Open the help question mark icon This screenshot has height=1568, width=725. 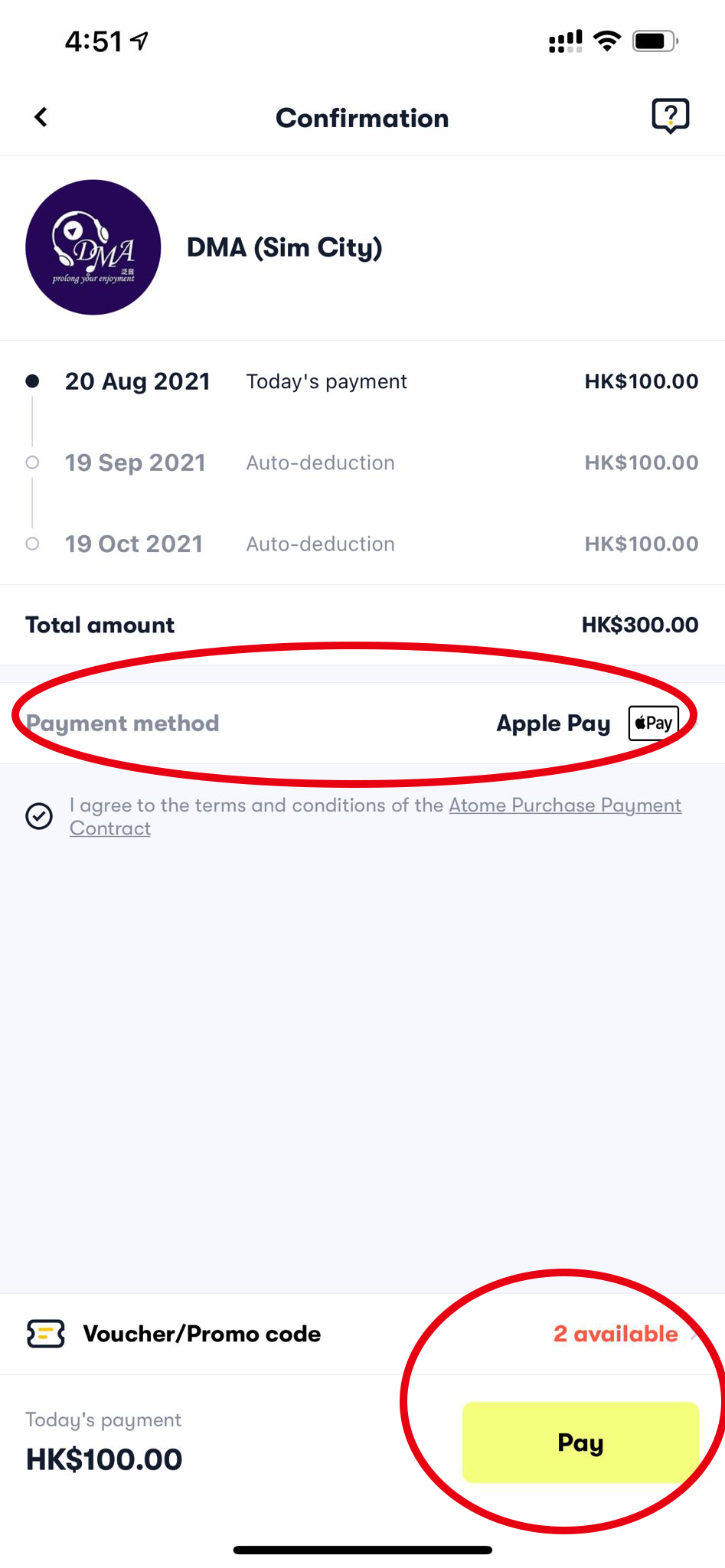coord(670,116)
